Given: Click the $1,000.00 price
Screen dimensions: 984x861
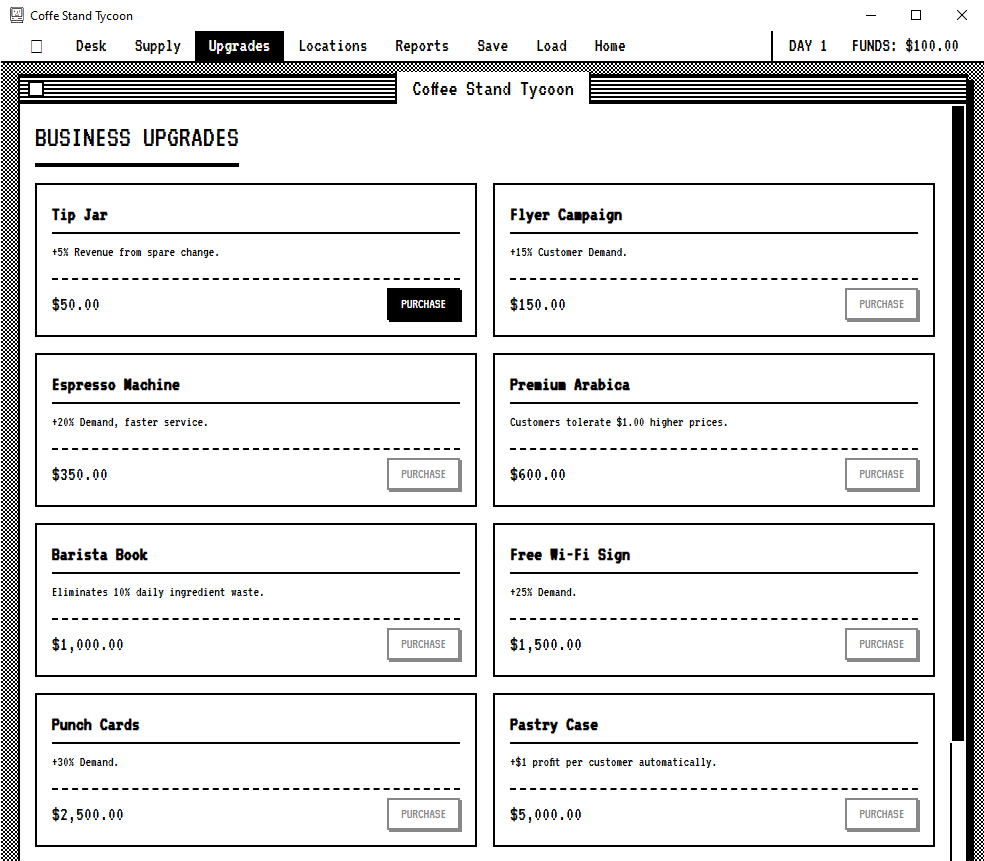Looking at the screenshot, I should pyautogui.click(x=88, y=645).
